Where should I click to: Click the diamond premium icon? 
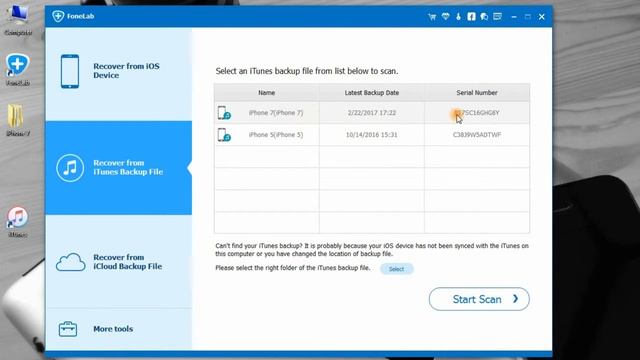pyautogui.click(x=445, y=16)
